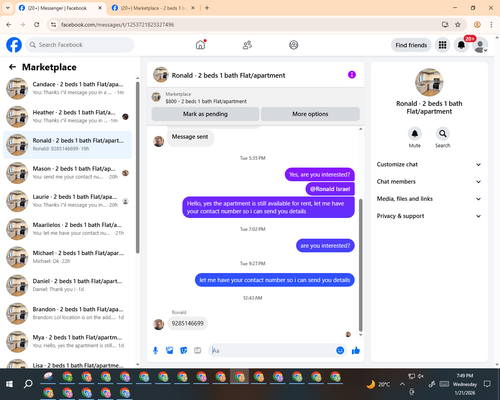Open the Groups icon in top navigation

[x=294, y=45]
